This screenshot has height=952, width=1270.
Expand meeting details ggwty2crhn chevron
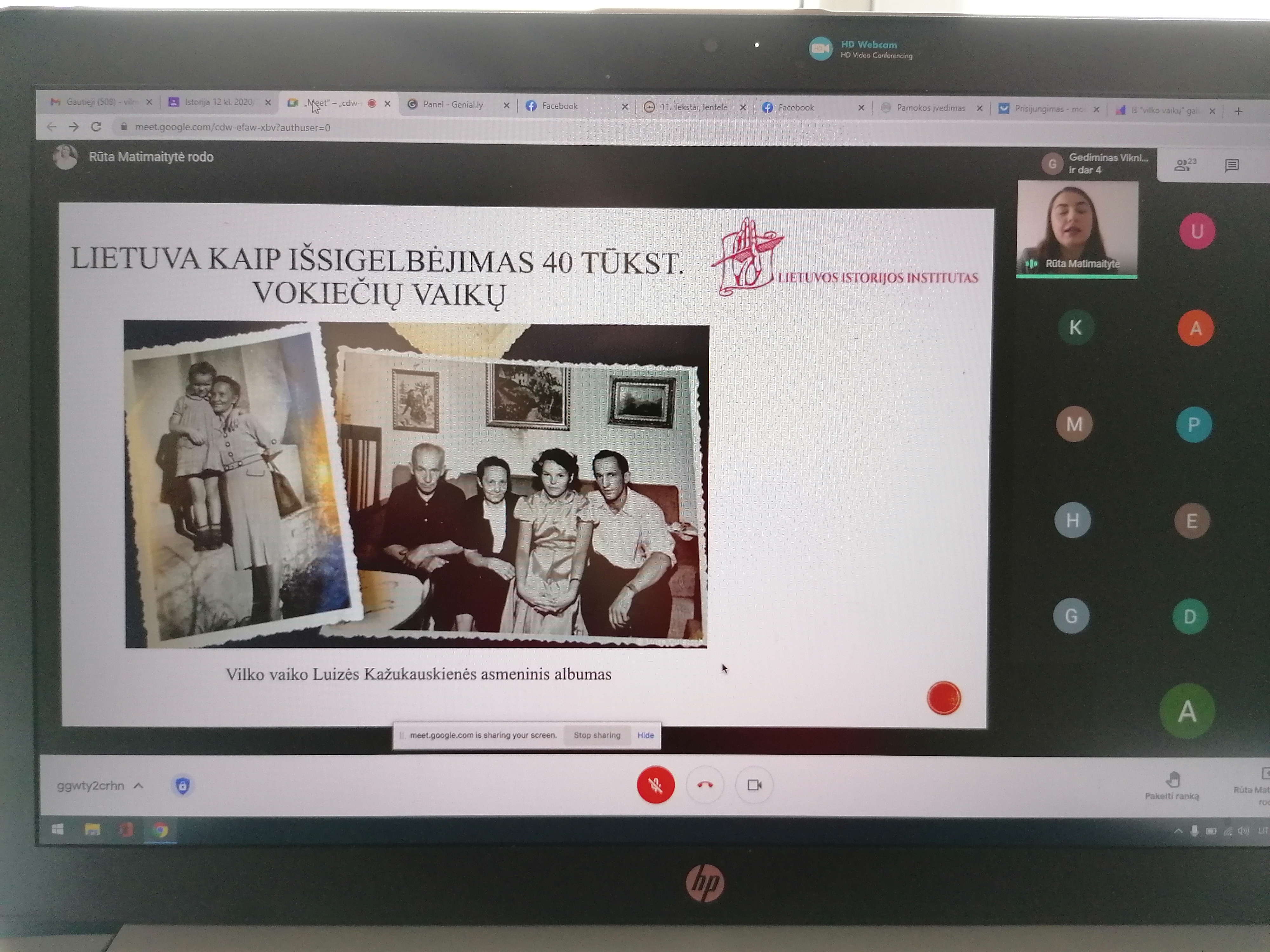tap(138, 786)
